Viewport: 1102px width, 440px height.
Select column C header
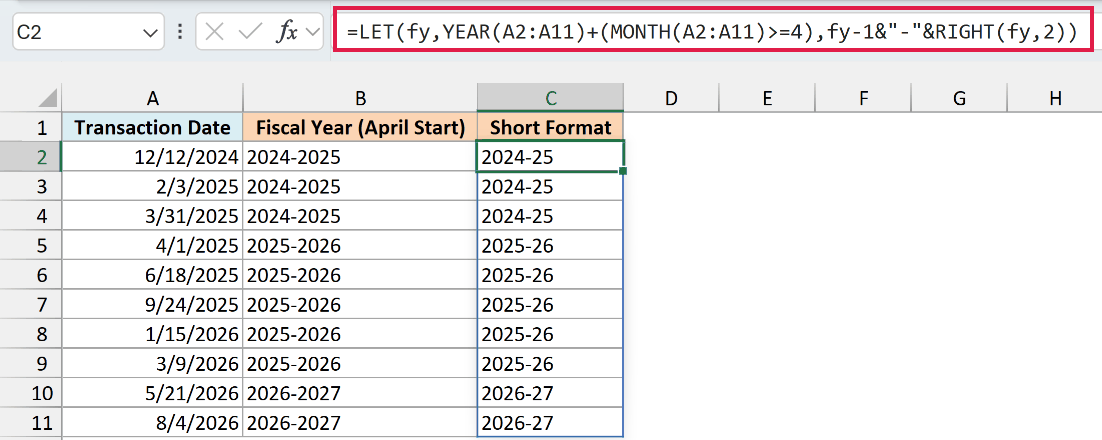(550, 98)
